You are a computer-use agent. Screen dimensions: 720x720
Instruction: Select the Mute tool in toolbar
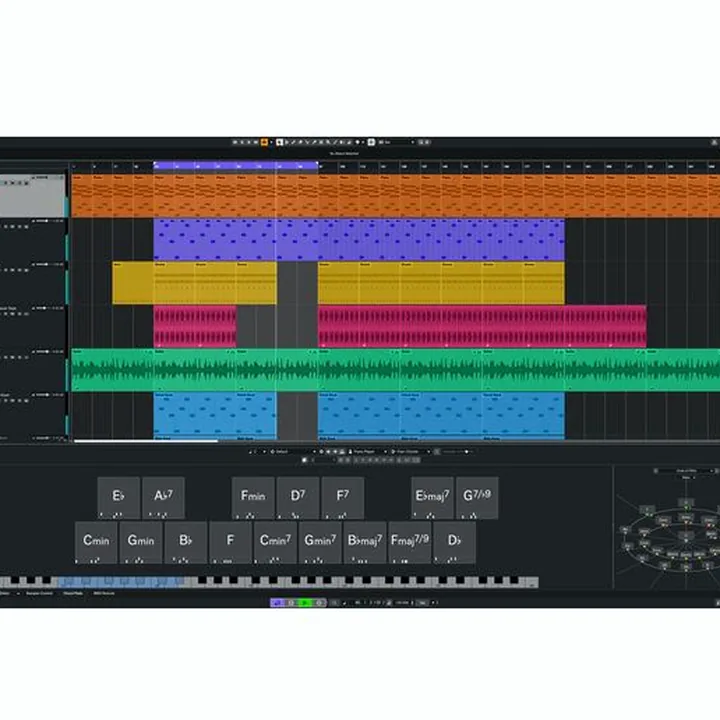click(321, 142)
